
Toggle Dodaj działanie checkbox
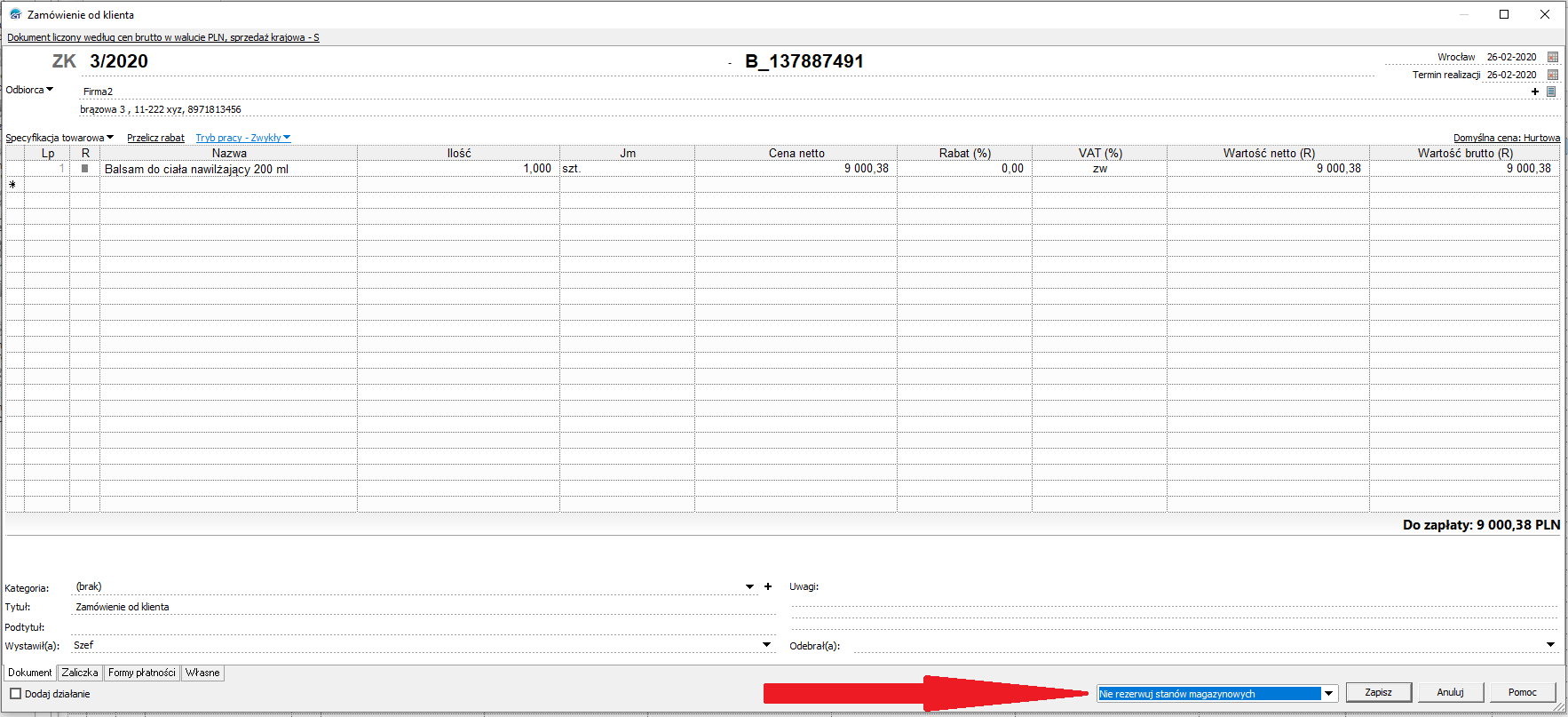[15, 694]
